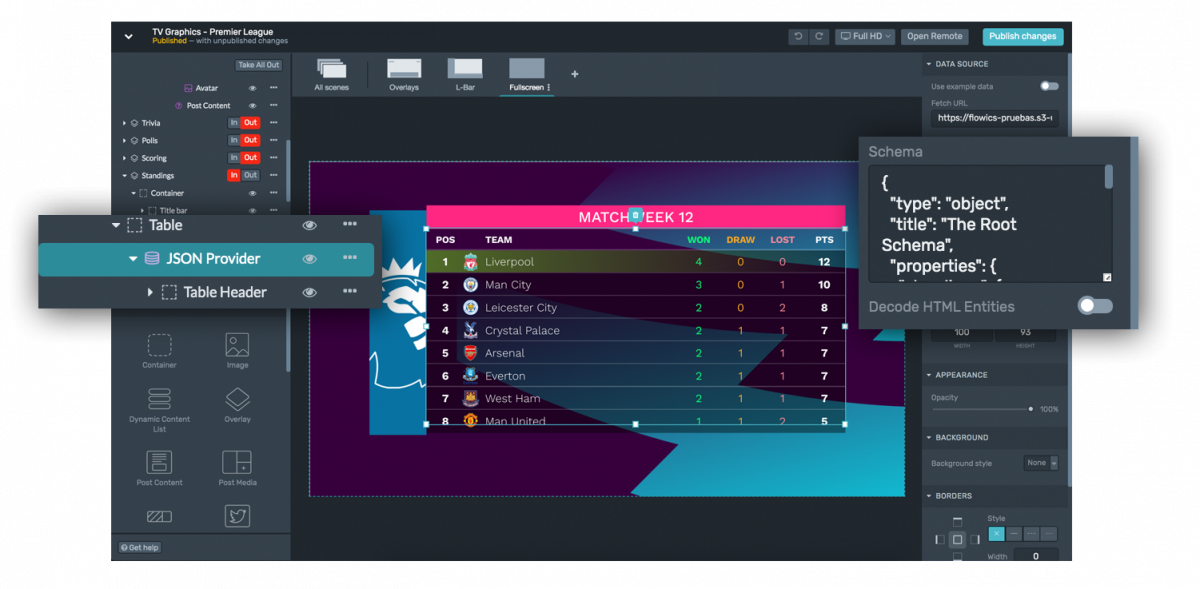Switch to Overlays scene tab

tap(404, 75)
